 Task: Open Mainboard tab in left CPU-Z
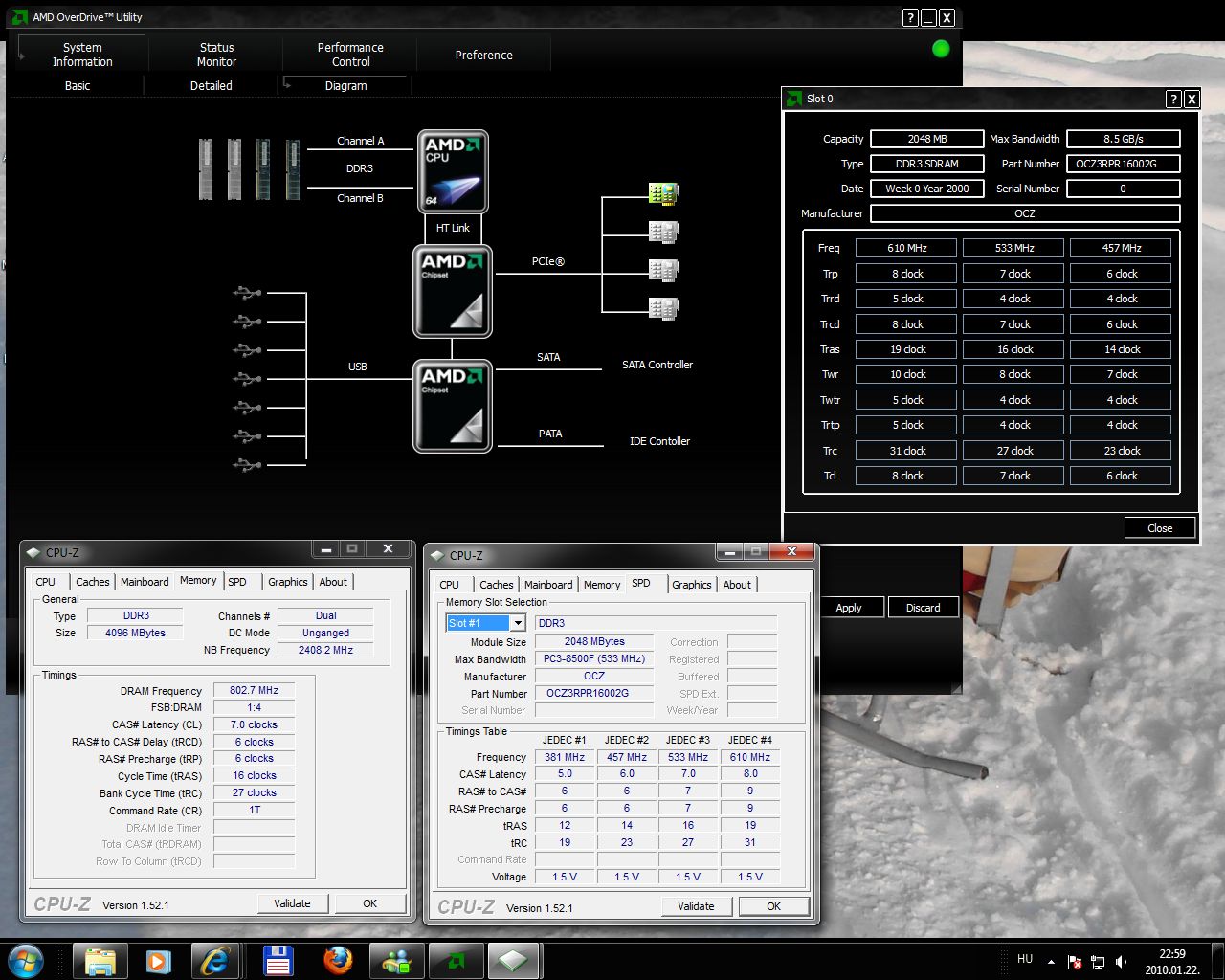[145, 582]
